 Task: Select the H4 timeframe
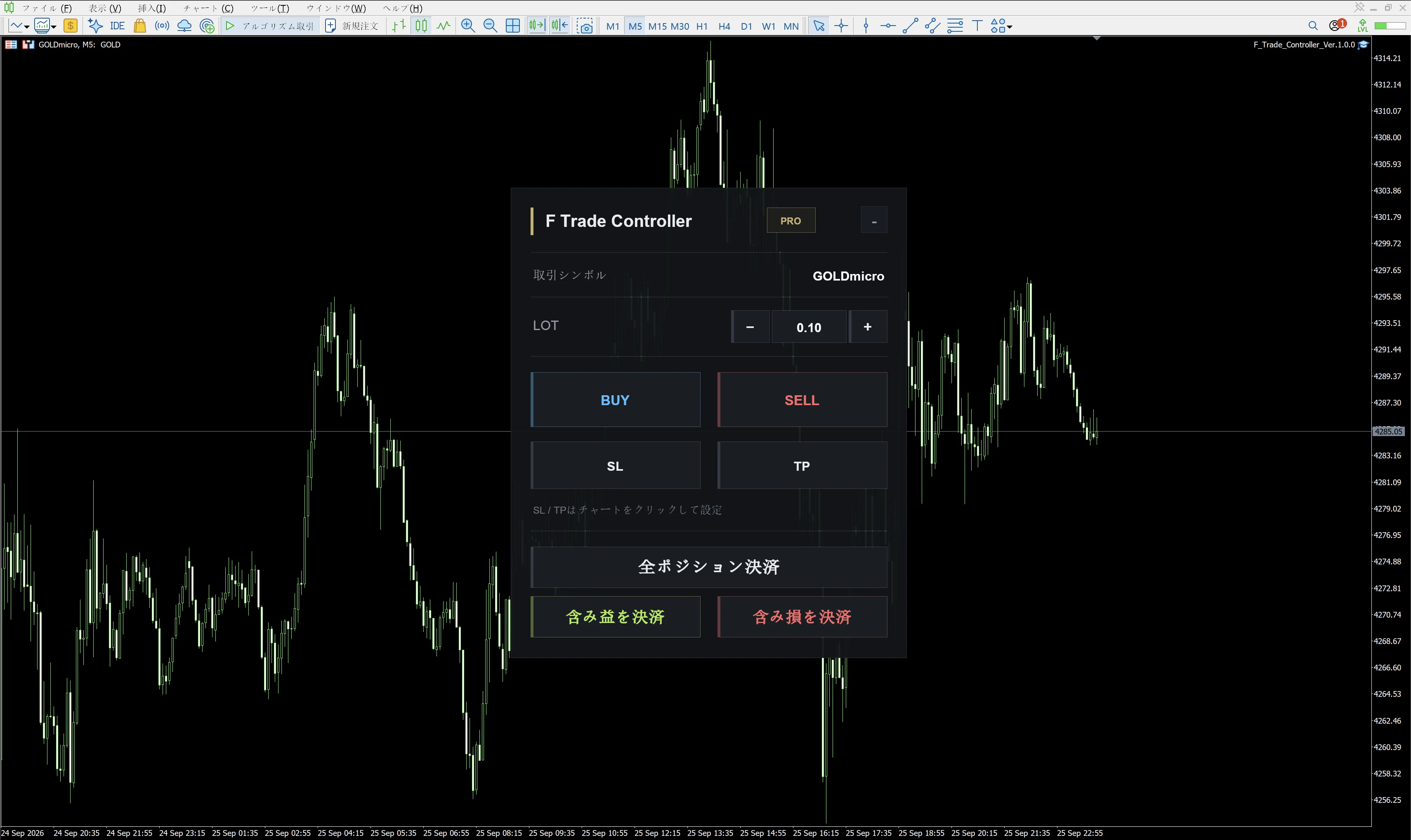click(x=724, y=26)
